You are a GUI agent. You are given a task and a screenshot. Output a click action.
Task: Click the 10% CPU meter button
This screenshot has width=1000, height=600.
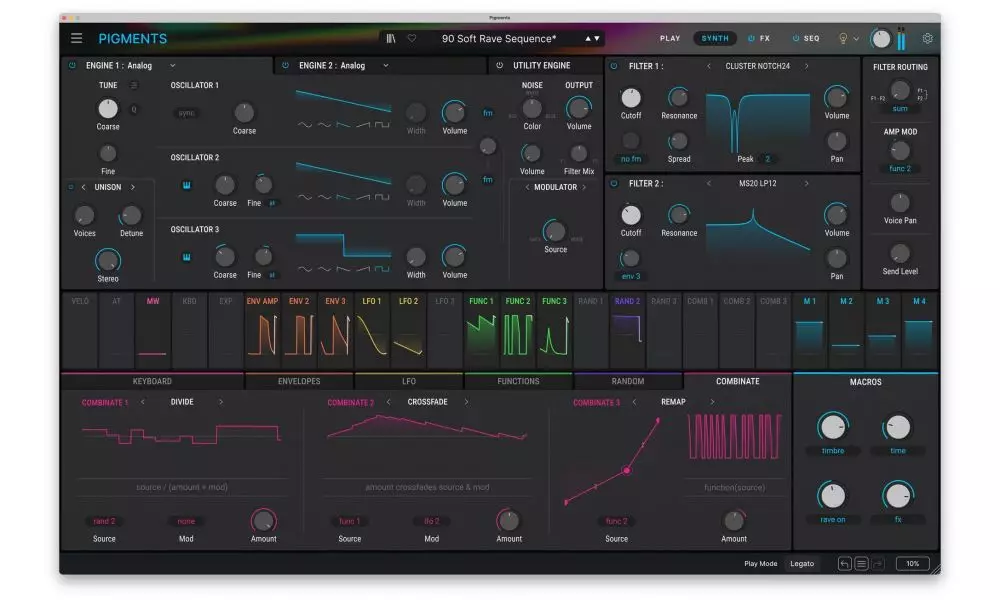point(913,564)
